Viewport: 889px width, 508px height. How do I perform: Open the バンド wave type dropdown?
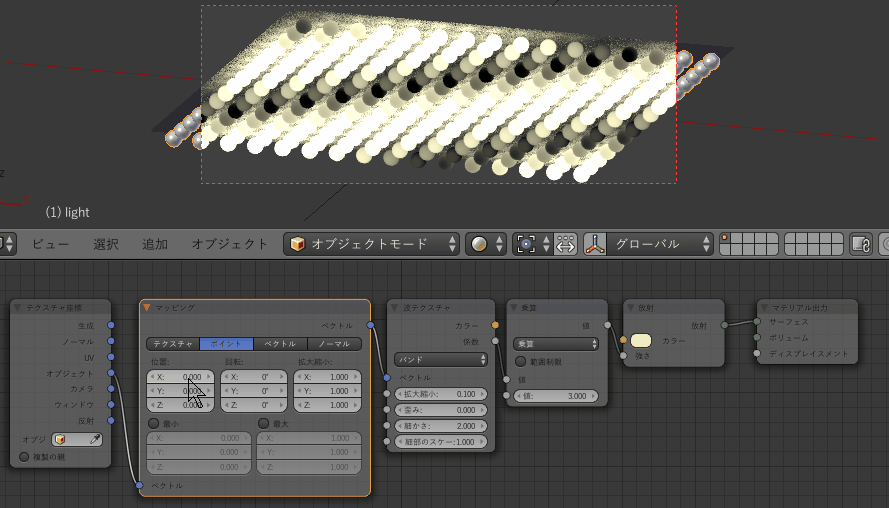tap(441, 359)
